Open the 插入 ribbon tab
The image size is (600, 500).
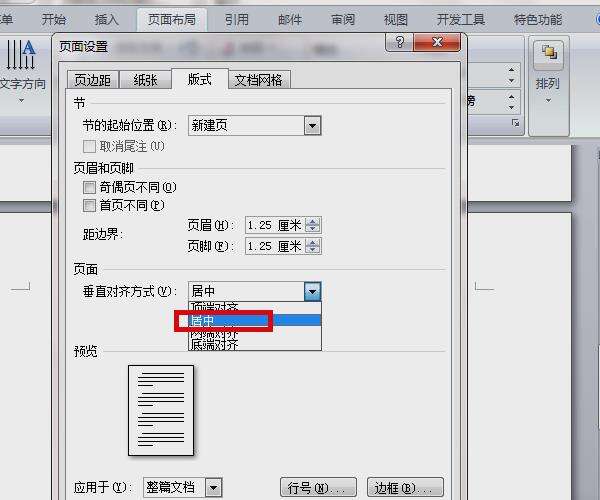[106, 20]
